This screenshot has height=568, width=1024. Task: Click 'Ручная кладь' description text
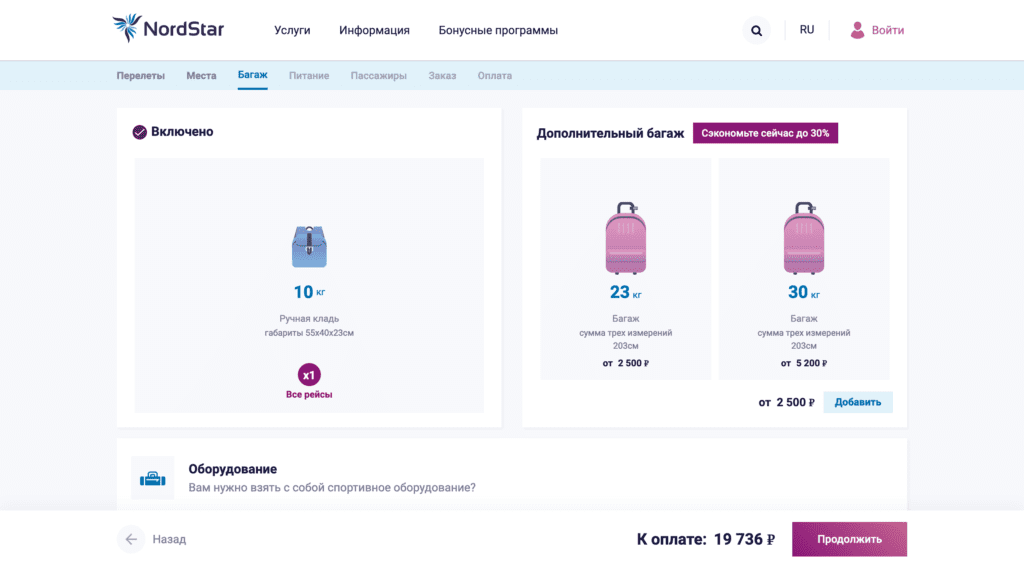coord(309,319)
